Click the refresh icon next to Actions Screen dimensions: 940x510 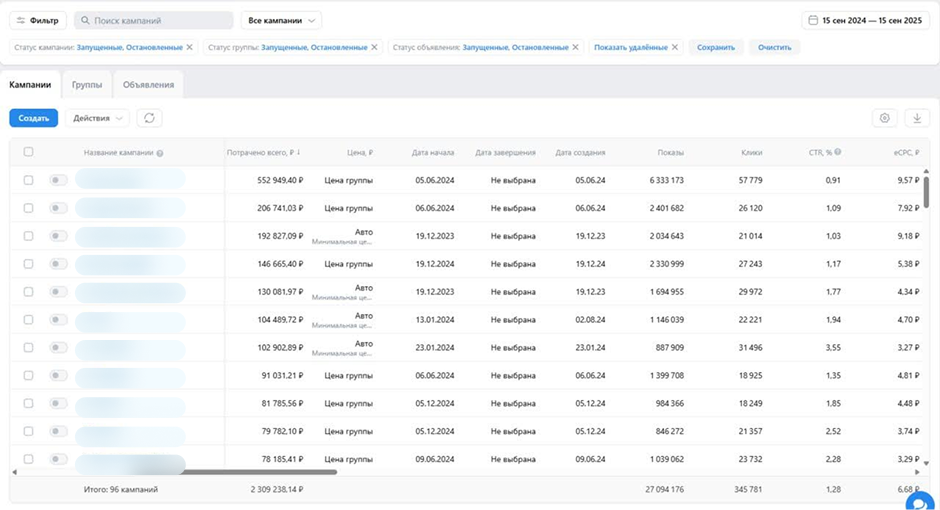pyautogui.click(x=149, y=118)
